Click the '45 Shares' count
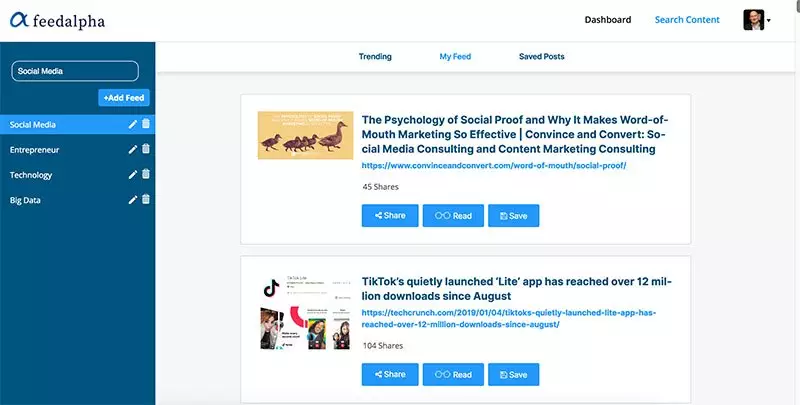 [381, 187]
